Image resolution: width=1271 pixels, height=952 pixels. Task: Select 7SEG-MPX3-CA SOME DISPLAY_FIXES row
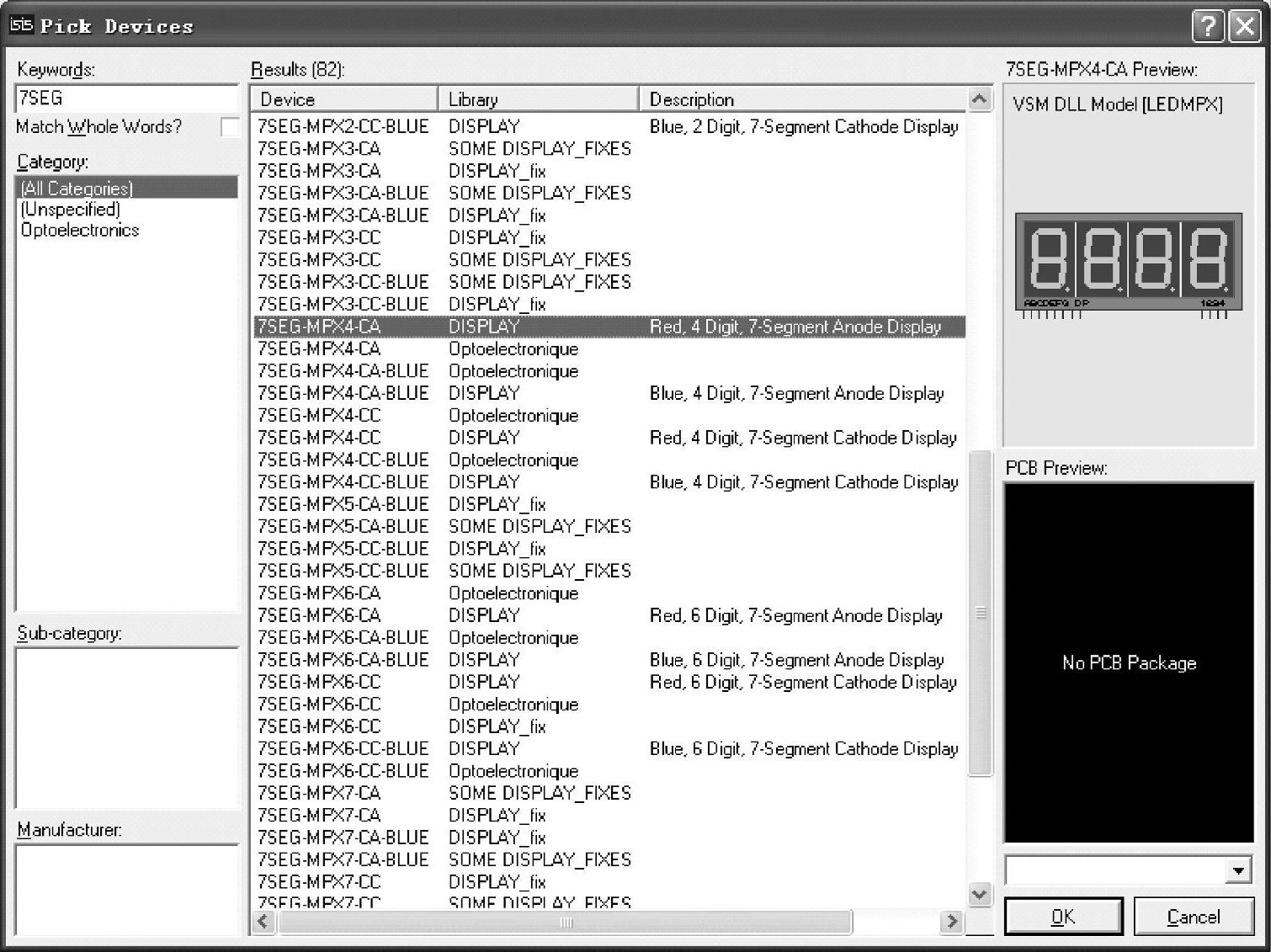point(609,149)
